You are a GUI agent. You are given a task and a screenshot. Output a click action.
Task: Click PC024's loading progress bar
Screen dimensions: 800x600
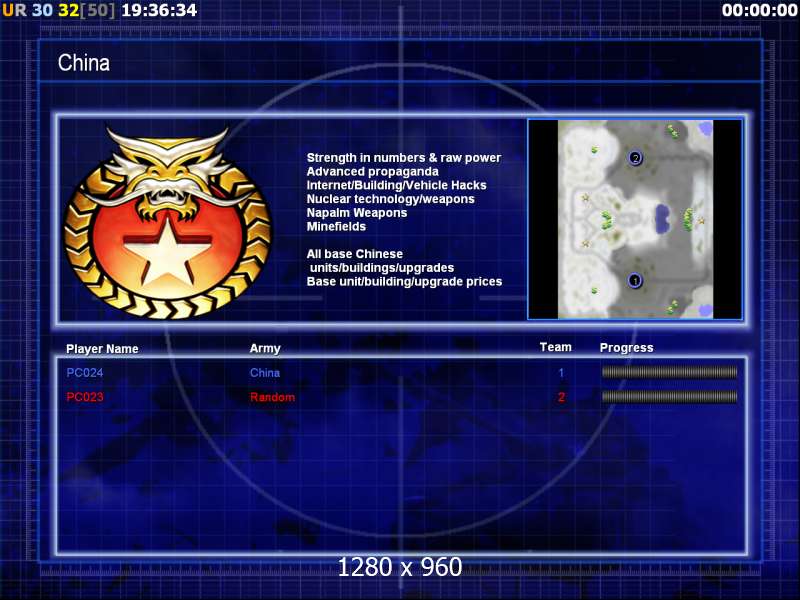(669, 372)
